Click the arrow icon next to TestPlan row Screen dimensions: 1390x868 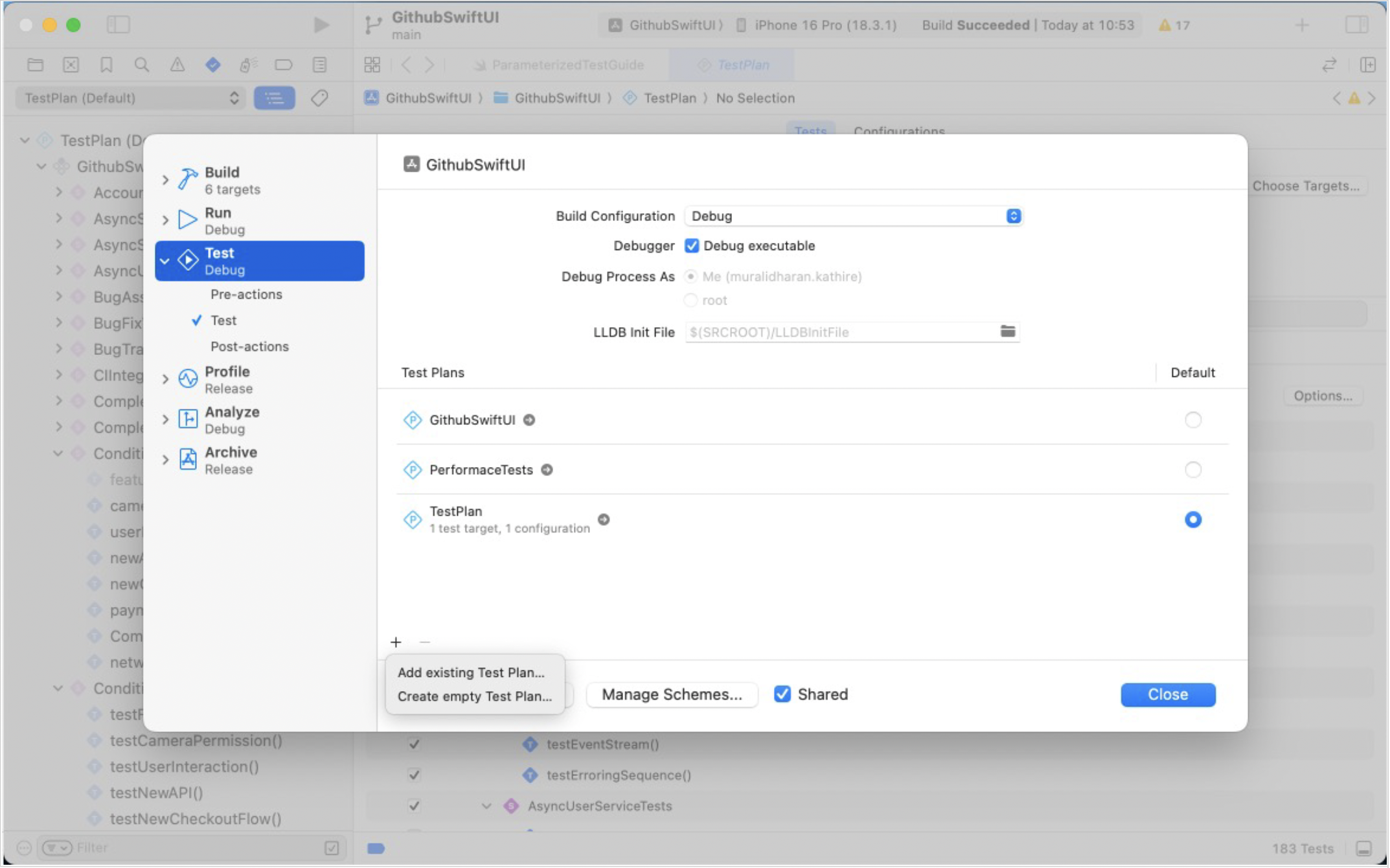[604, 520]
